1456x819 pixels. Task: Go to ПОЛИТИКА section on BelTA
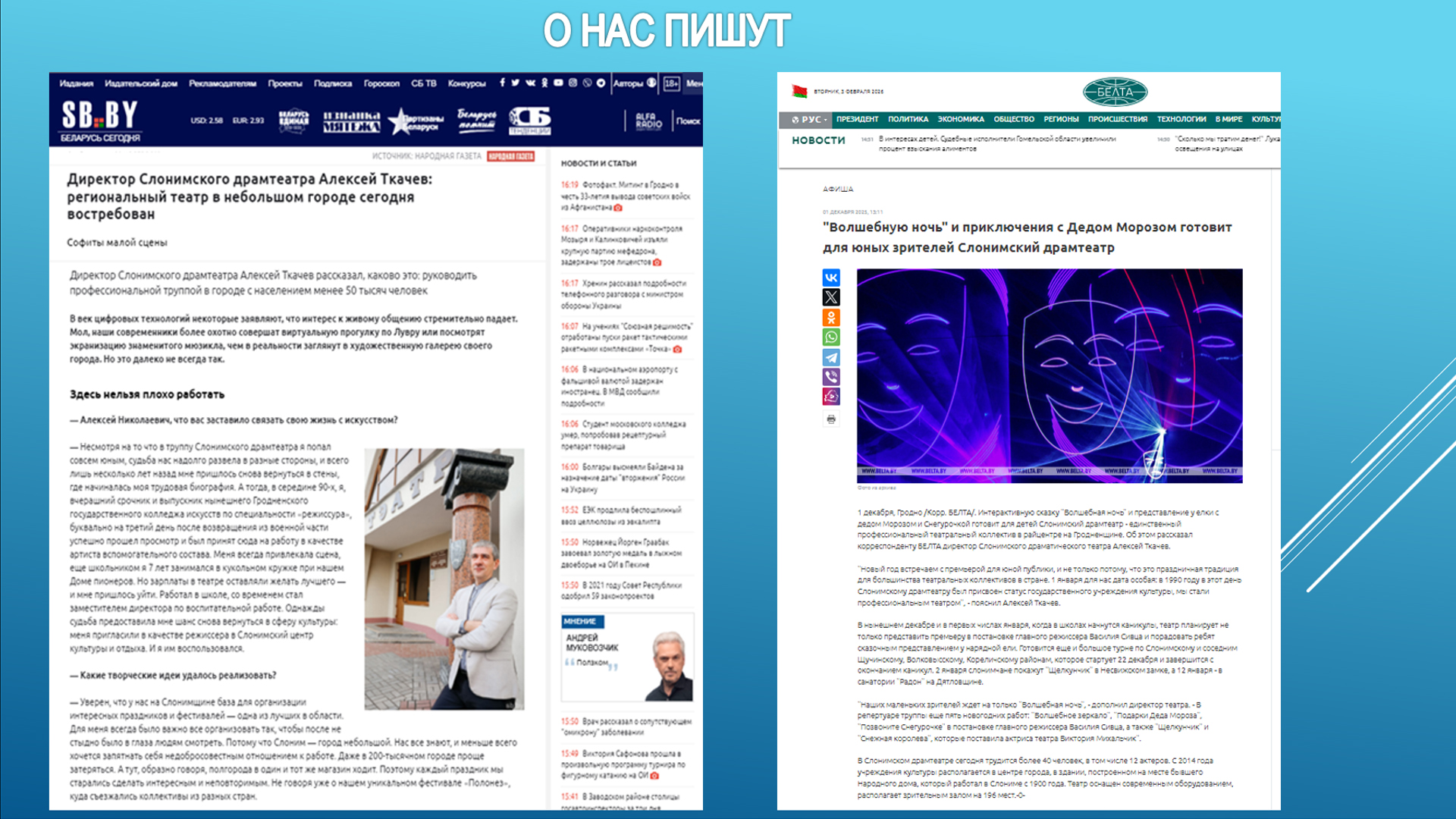pyautogui.click(x=908, y=119)
